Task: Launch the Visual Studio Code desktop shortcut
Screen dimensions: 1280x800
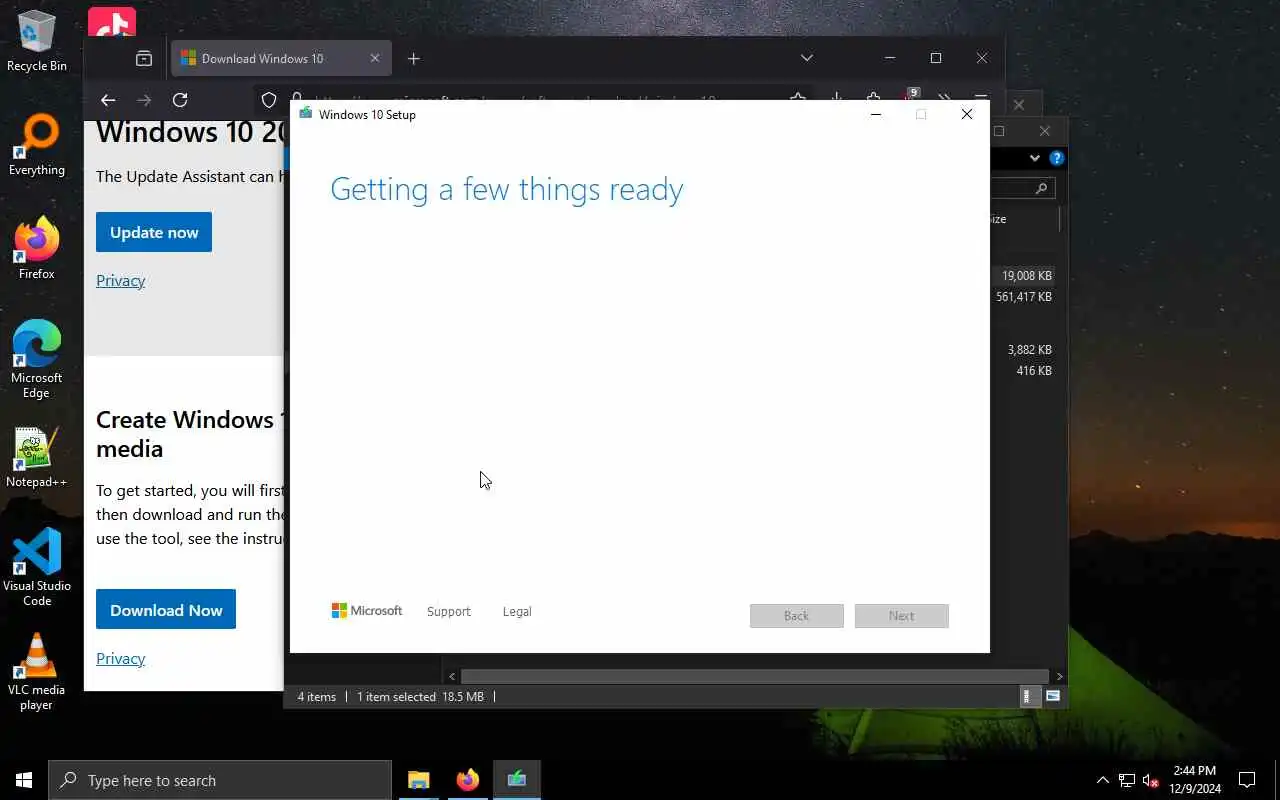Action: click(37, 567)
